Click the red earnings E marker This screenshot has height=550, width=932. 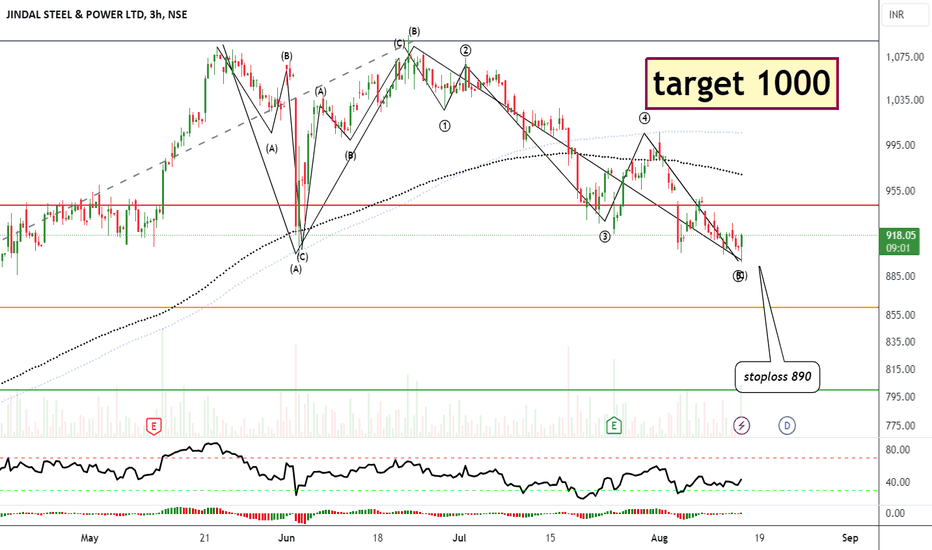[153, 426]
